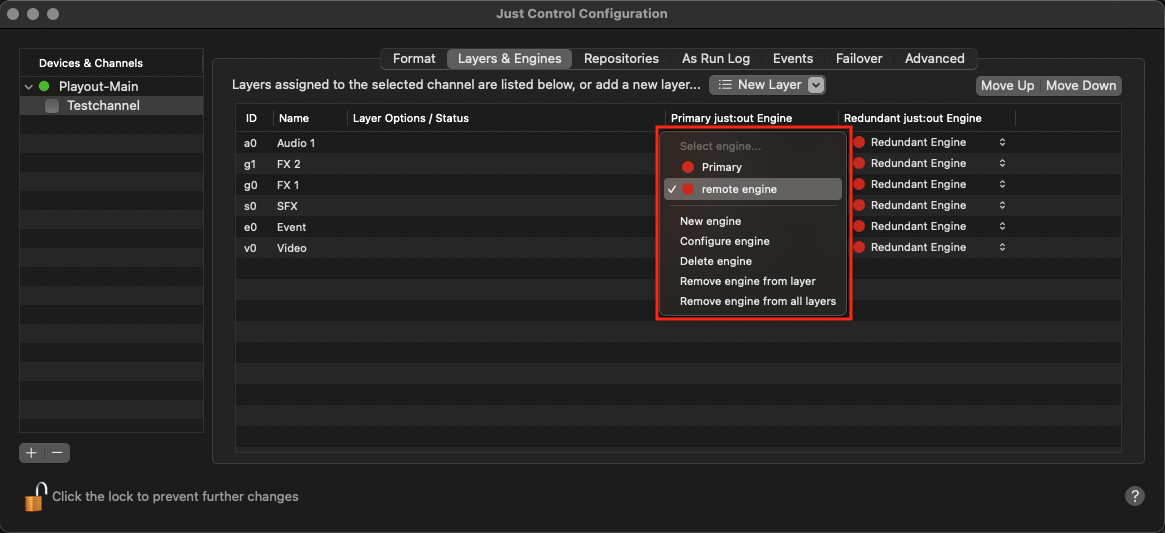Image resolution: width=1165 pixels, height=533 pixels.
Task: Switch to the Format tab
Action: click(x=414, y=59)
